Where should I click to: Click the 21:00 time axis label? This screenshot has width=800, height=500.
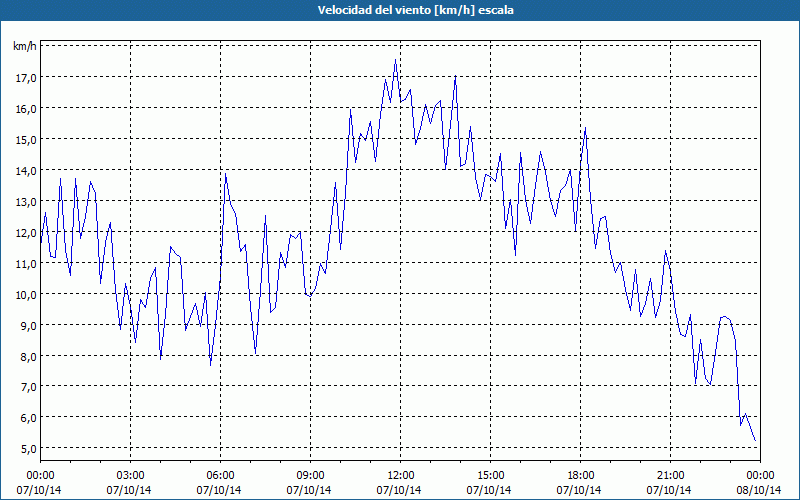tap(670, 476)
